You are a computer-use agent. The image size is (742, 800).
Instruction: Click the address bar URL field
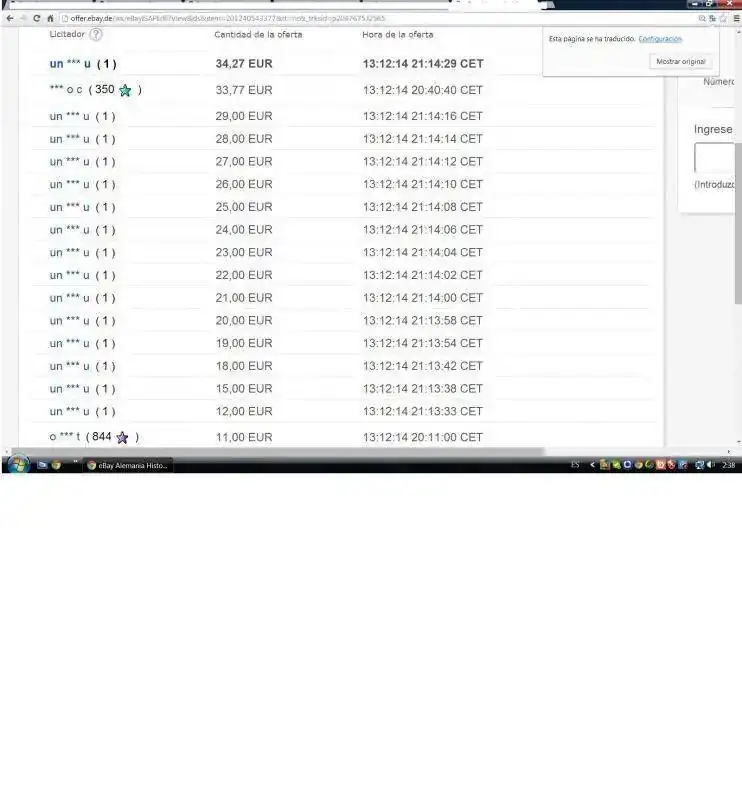tap(300, 18)
